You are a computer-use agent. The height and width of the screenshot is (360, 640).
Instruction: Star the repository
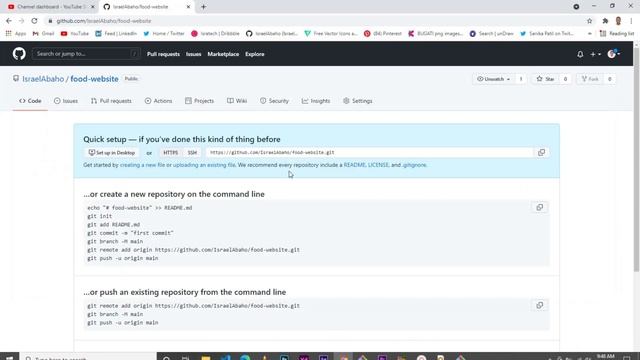click(545, 79)
